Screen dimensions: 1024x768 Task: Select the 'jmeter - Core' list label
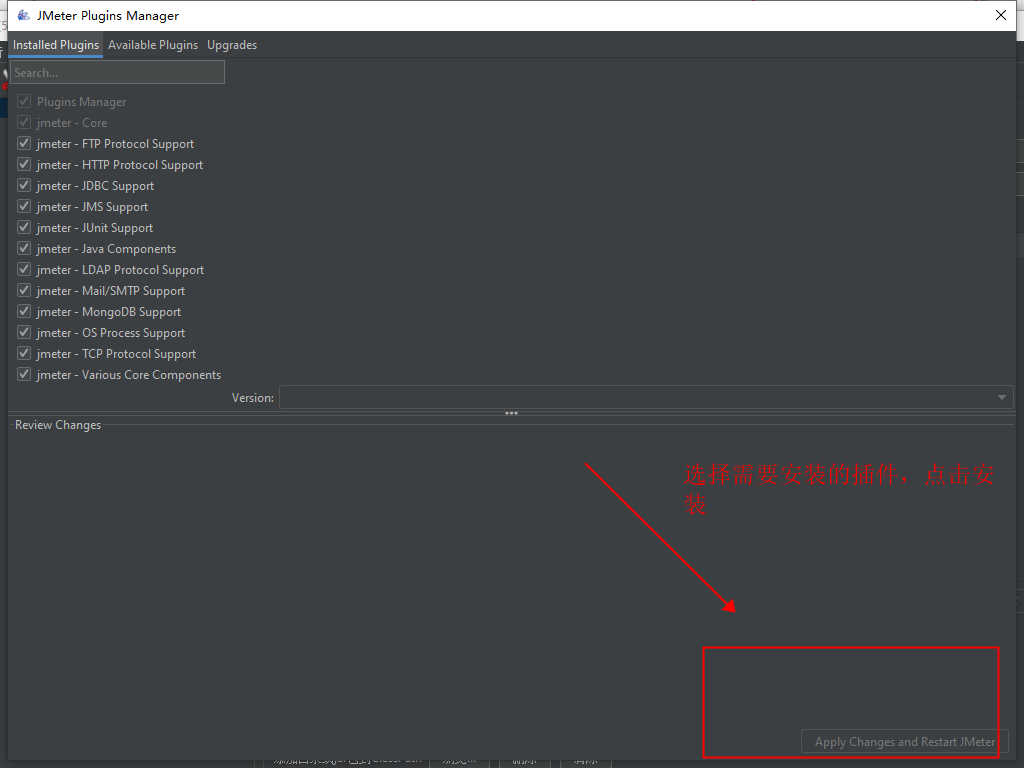pos(72,123)
